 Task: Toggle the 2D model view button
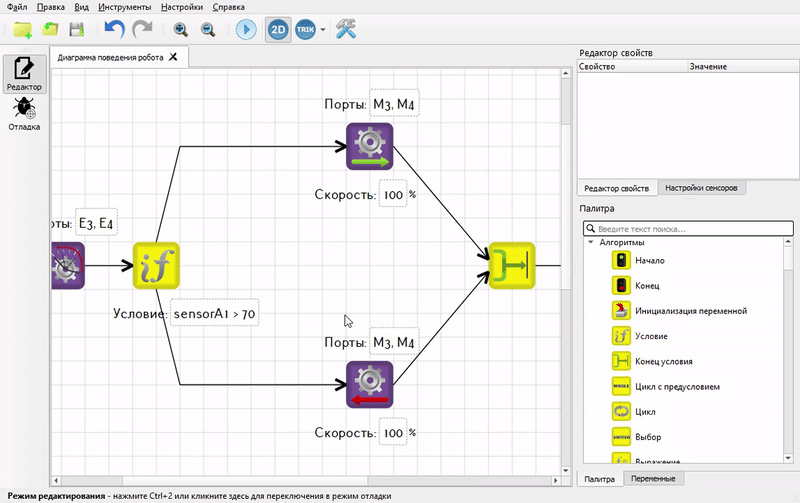278,29
